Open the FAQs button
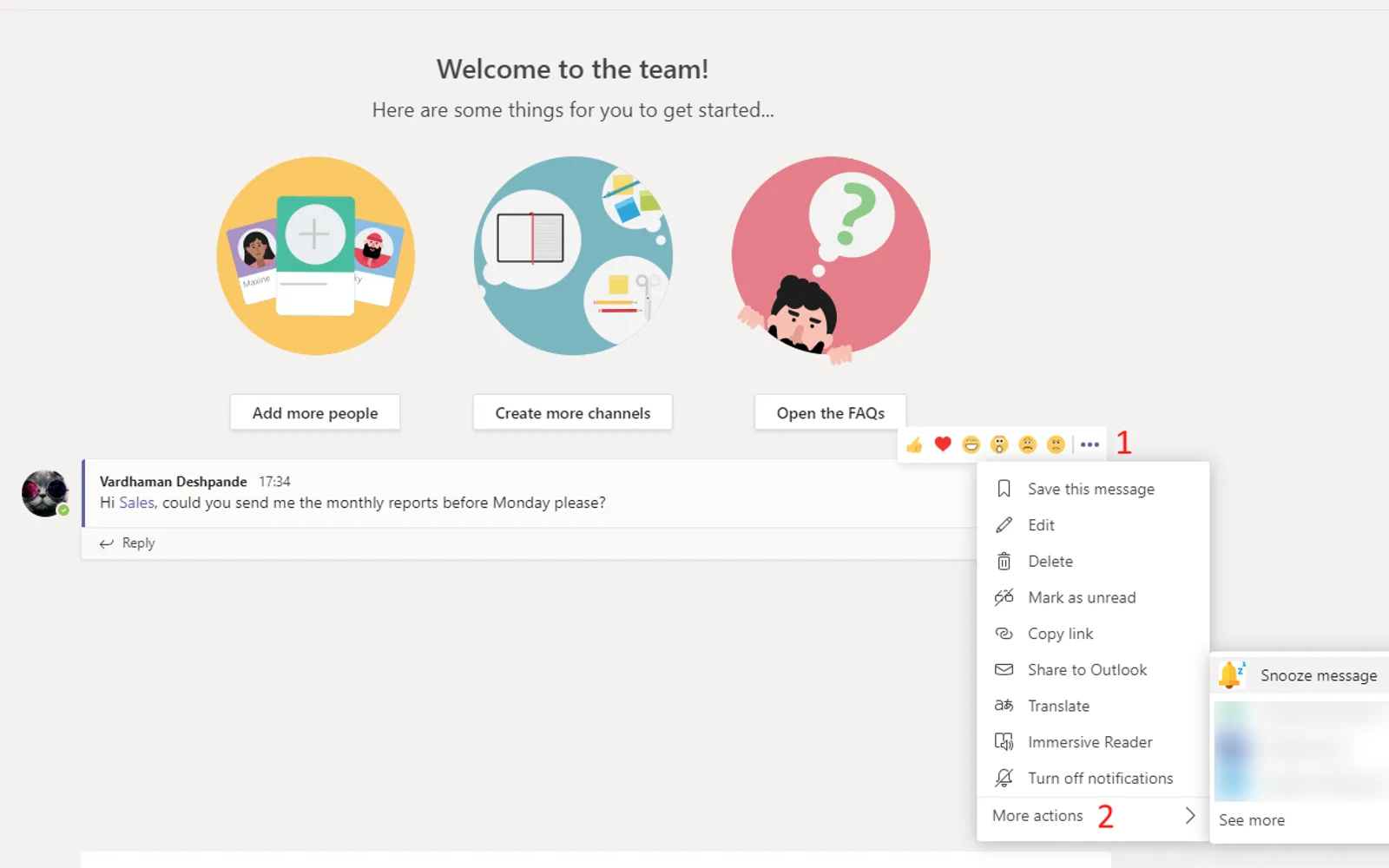The image size is (1389, 868). click(x=831, y=413)
